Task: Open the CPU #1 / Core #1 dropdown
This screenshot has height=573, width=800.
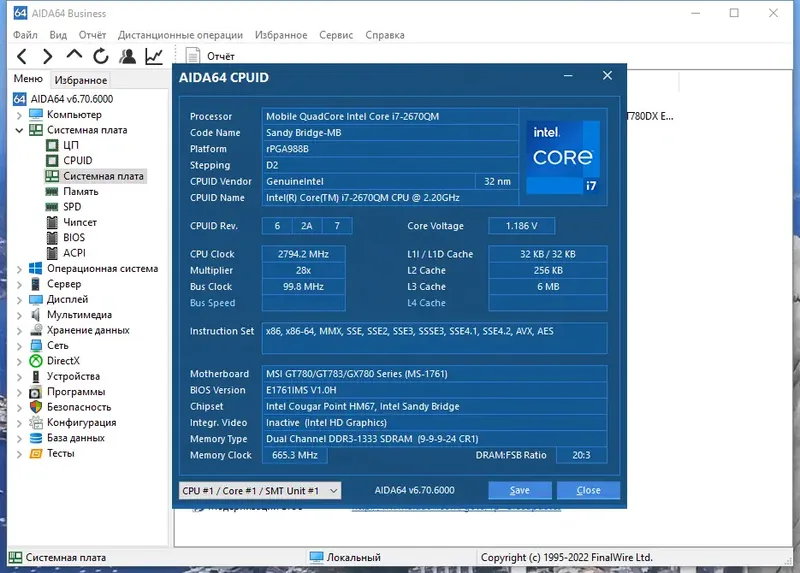Action: click(x=260, y=491)
